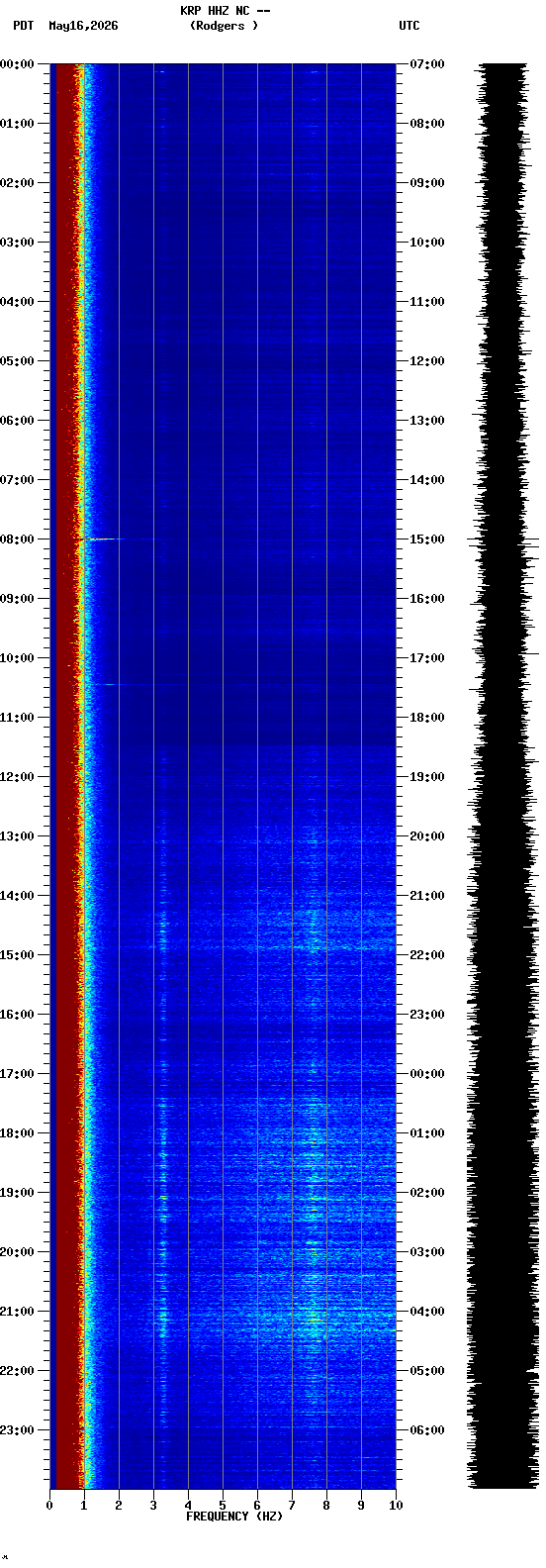Click the 3 Hz frequency tick label
The image size is (546, 1568).
[x=153, y=1506]
